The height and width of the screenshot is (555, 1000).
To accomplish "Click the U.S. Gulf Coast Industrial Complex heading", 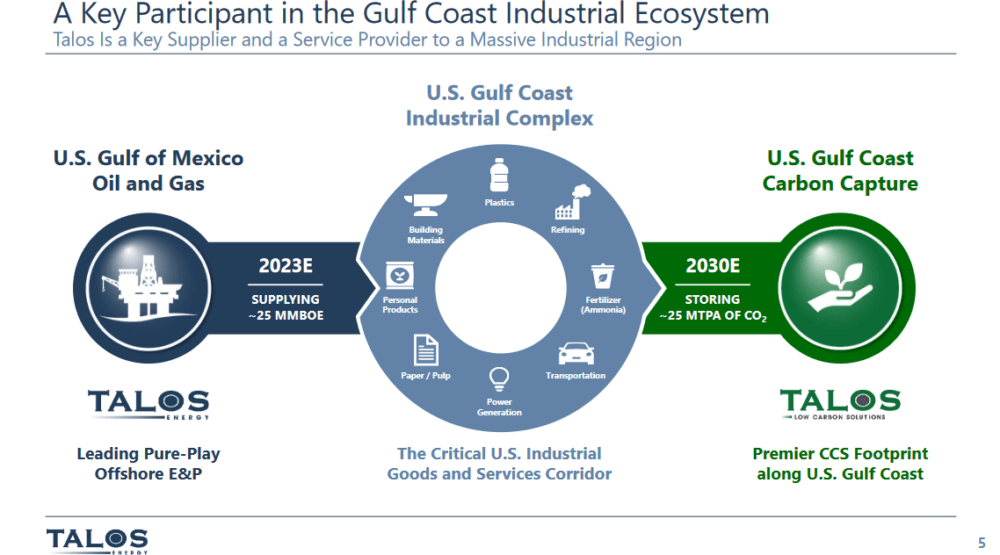I will pyautogui.click(x=499, y=105).
